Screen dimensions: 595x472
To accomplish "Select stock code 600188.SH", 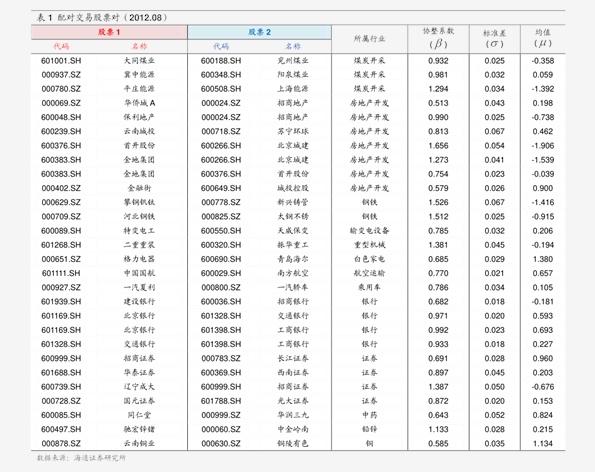I will (221, 61).
